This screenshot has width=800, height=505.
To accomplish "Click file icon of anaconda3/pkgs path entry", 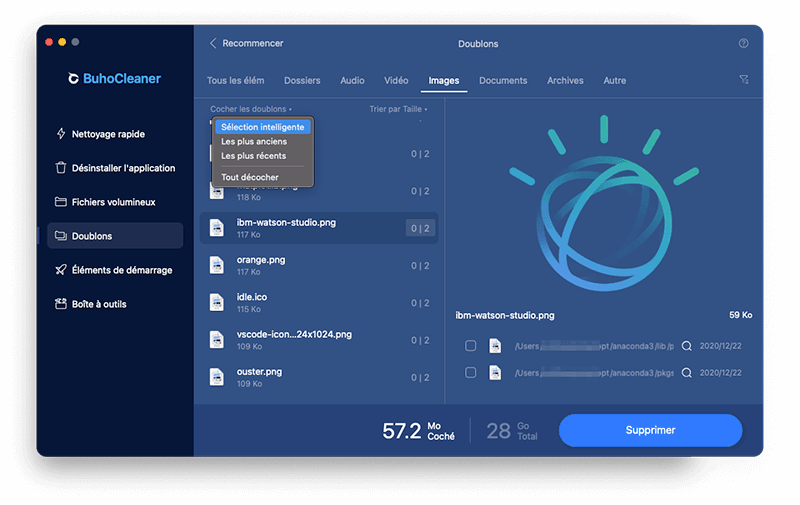I will pyautogui.click(x=495, y=373).
